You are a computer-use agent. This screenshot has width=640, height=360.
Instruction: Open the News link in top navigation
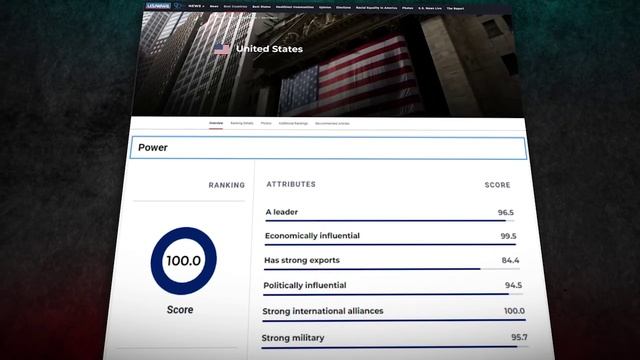(214, 7)
